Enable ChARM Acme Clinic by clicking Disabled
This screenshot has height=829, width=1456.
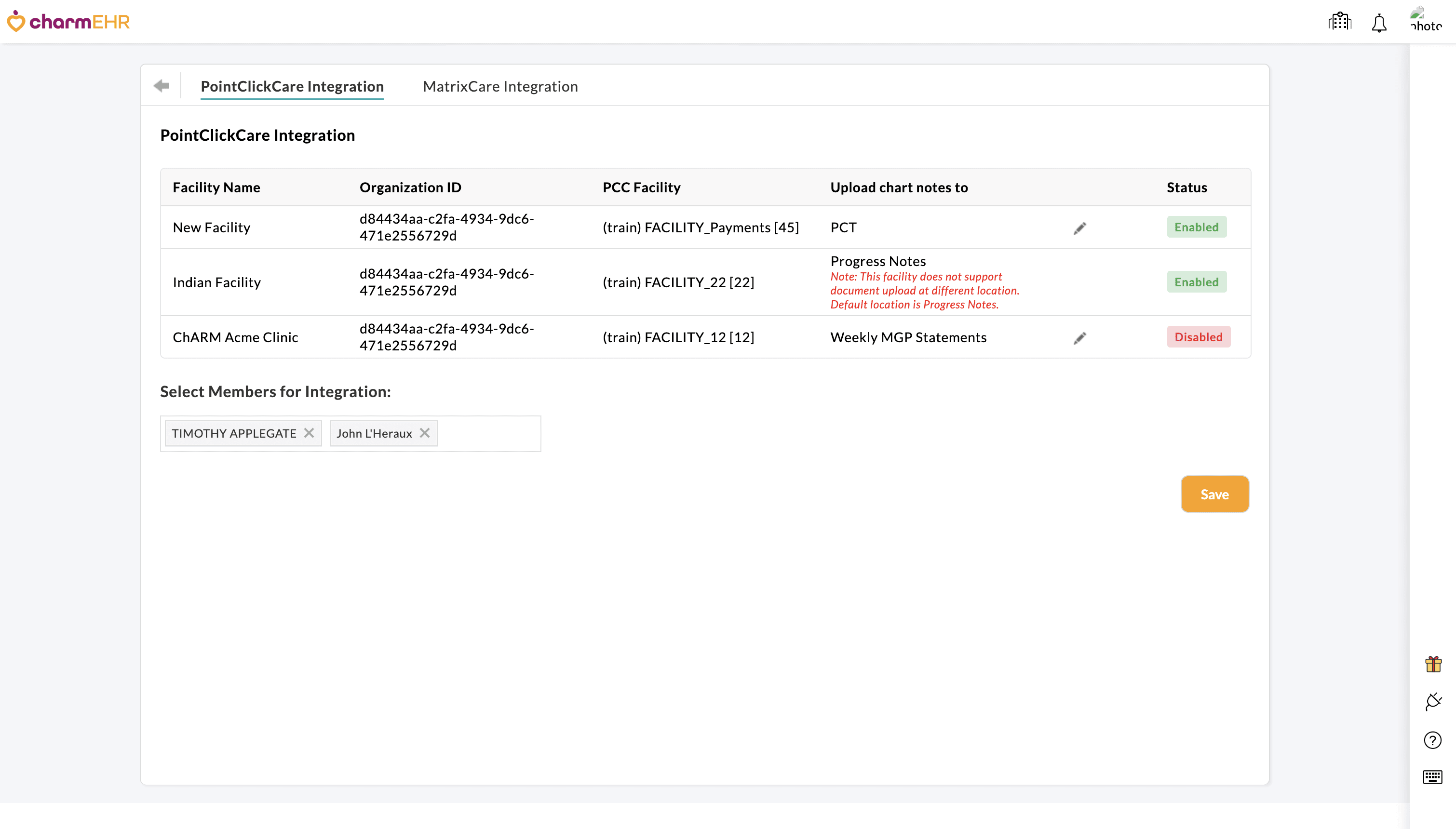(1198, 336)
